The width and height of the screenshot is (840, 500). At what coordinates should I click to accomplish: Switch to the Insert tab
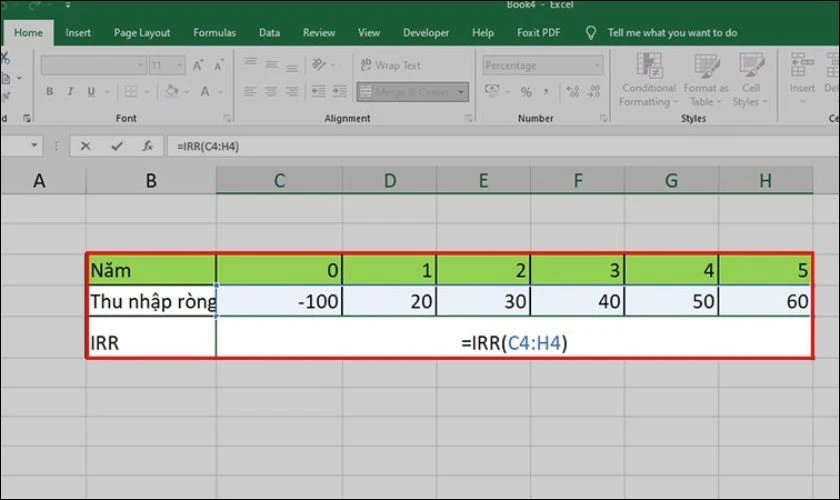click(x=78, y=33)
